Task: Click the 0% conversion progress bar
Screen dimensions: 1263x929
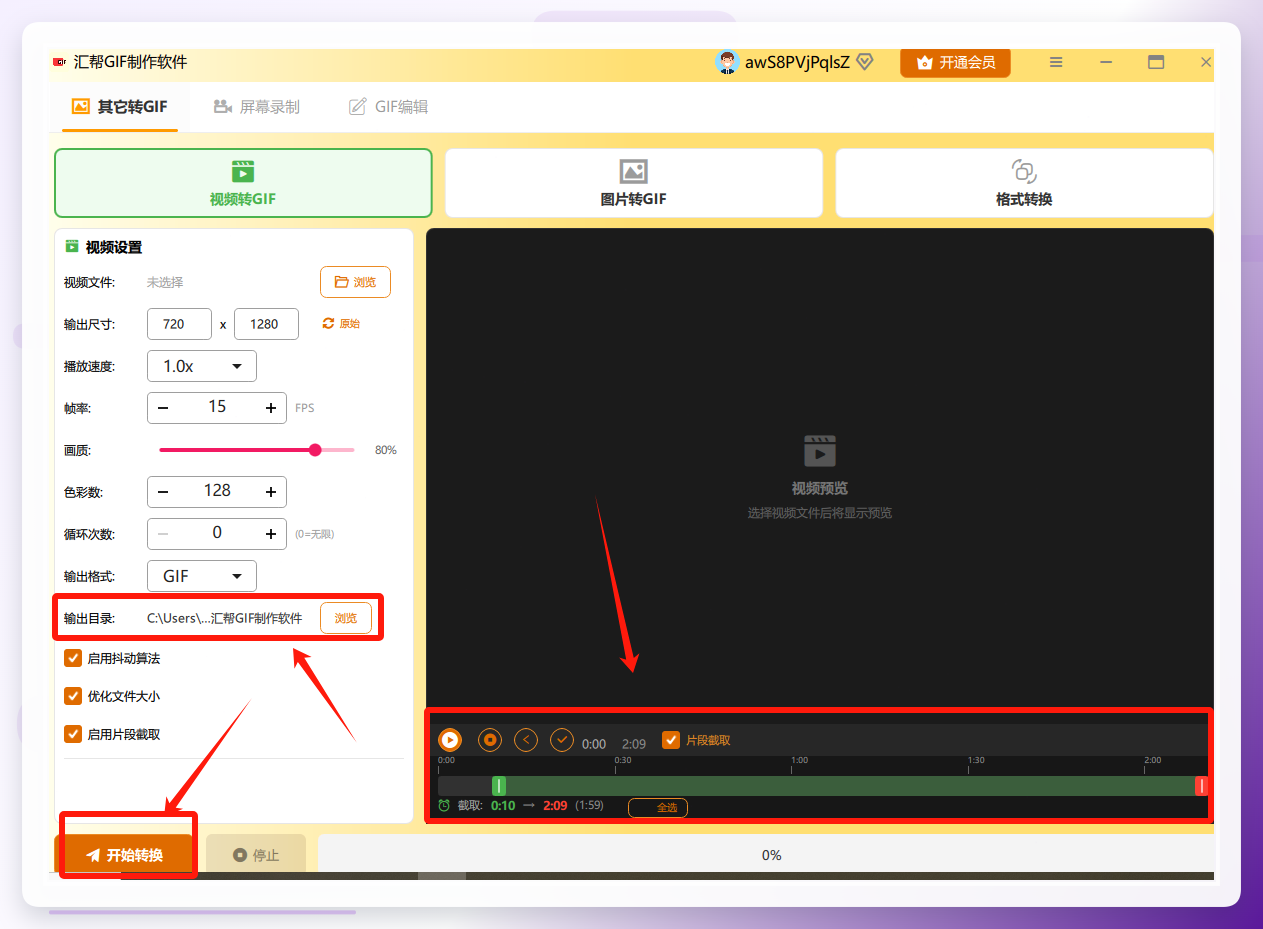Action: tap(766, 855)
